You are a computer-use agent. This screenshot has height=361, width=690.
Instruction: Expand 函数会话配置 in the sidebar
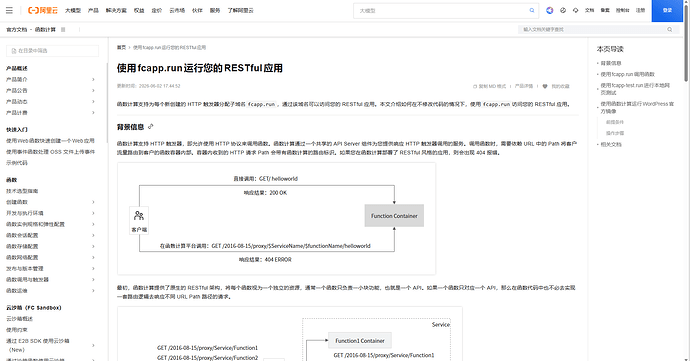tap(93, 235)
